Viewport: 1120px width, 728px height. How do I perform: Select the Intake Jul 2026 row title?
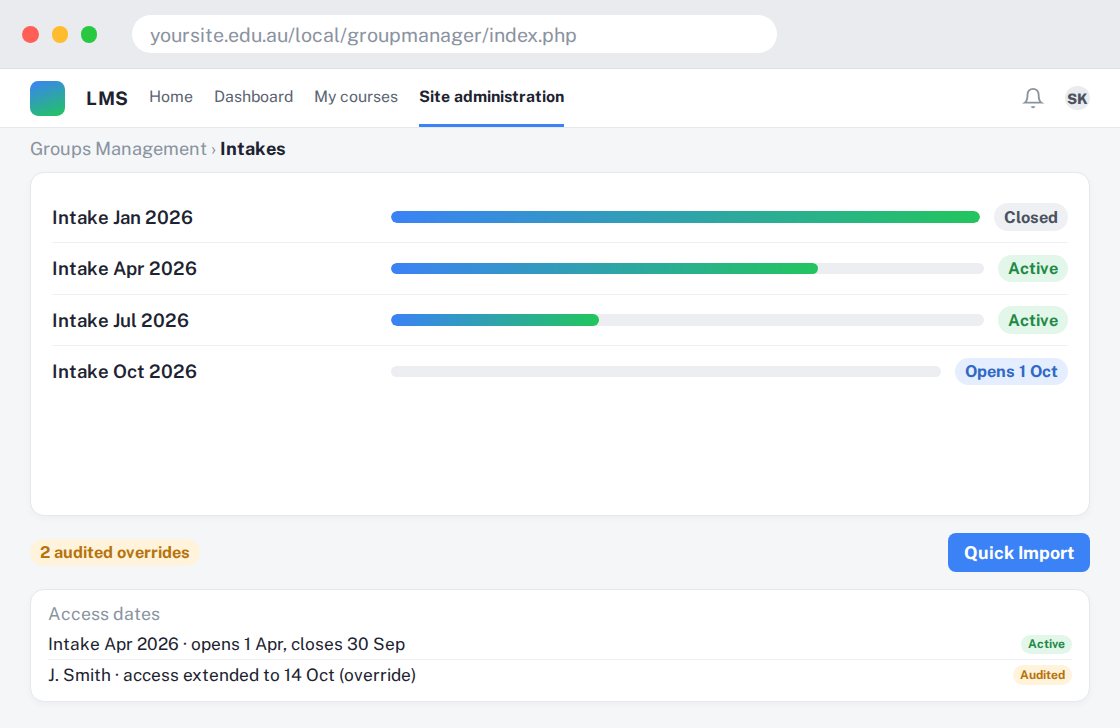(120, 320)
